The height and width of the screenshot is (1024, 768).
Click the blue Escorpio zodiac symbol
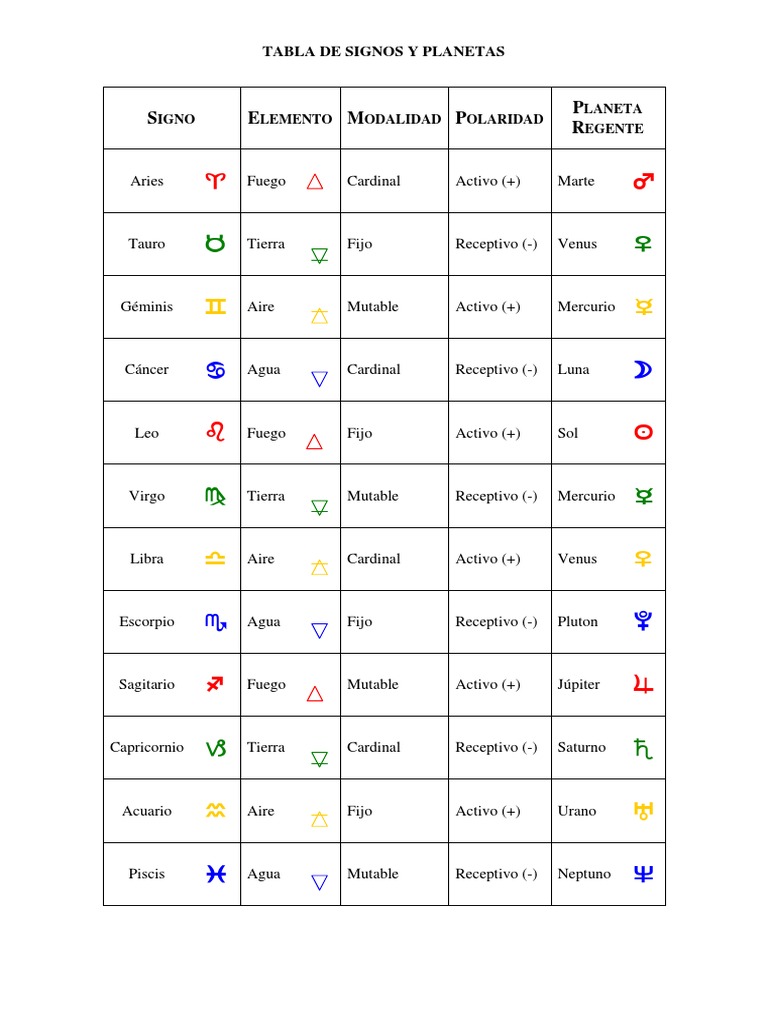tap(215, 622)
